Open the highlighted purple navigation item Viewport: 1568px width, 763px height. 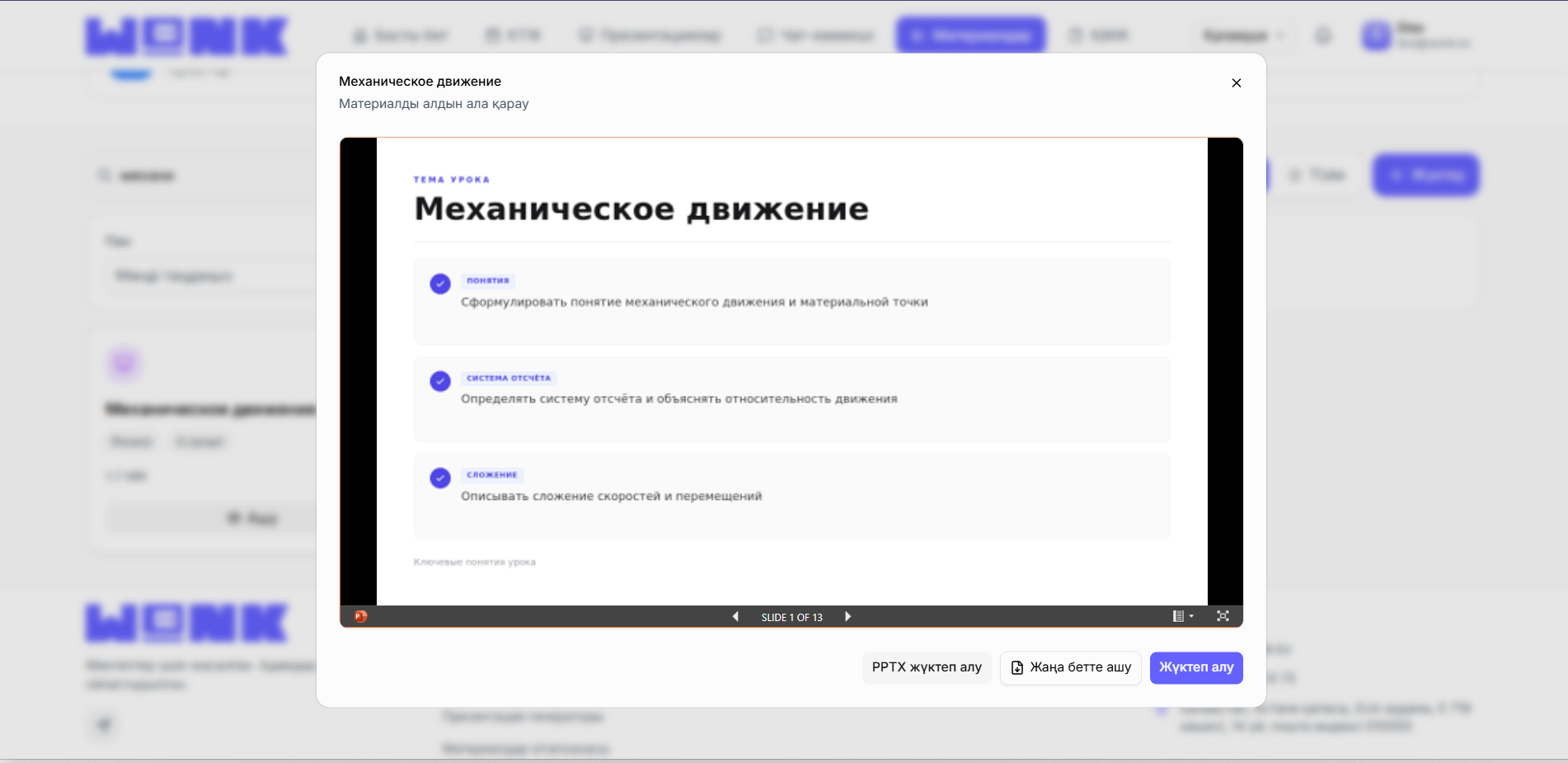pyautogui.click(x=970, y=35)
